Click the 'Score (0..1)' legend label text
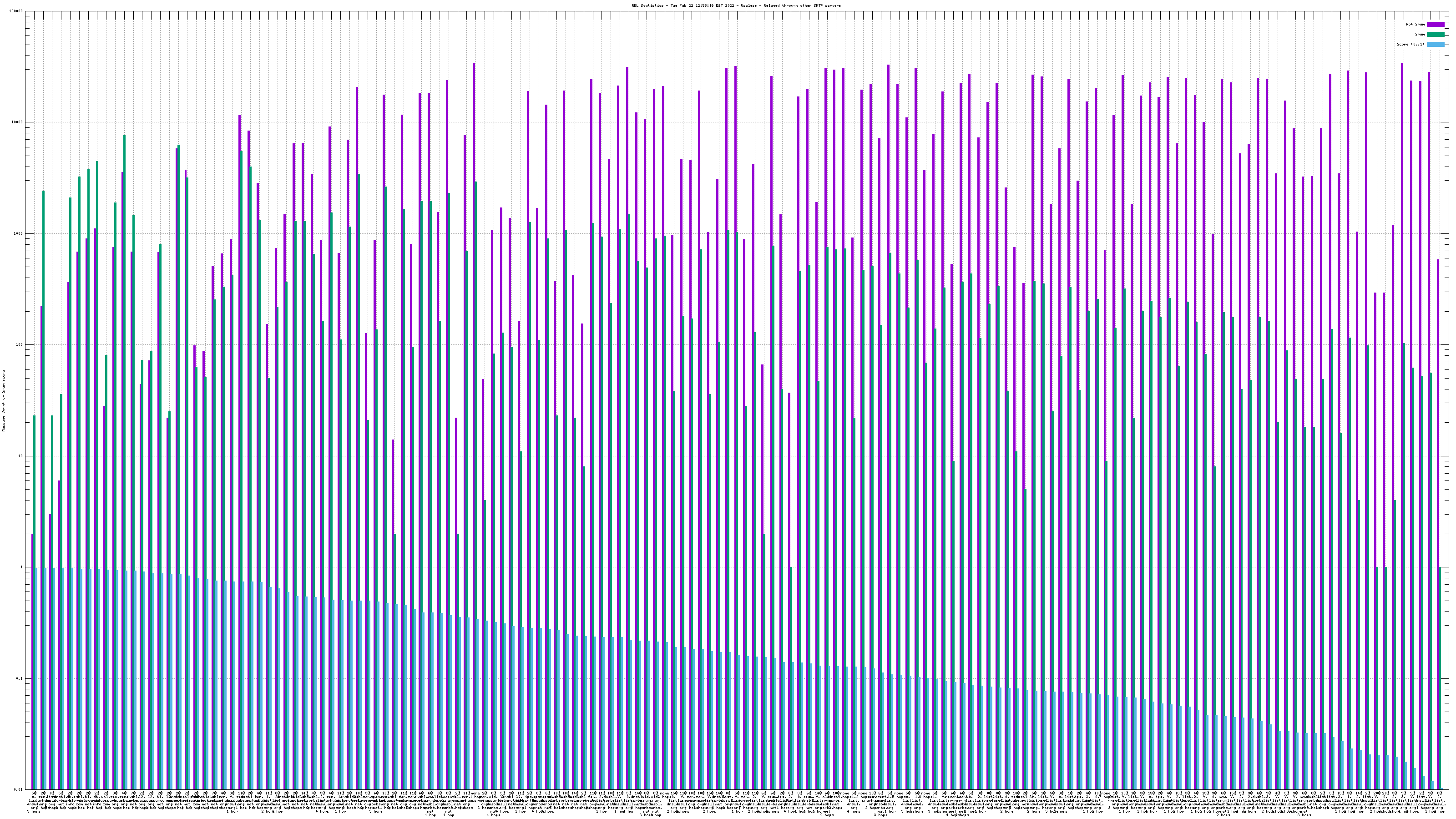 pyautogui.click(x=1411, y=44)
